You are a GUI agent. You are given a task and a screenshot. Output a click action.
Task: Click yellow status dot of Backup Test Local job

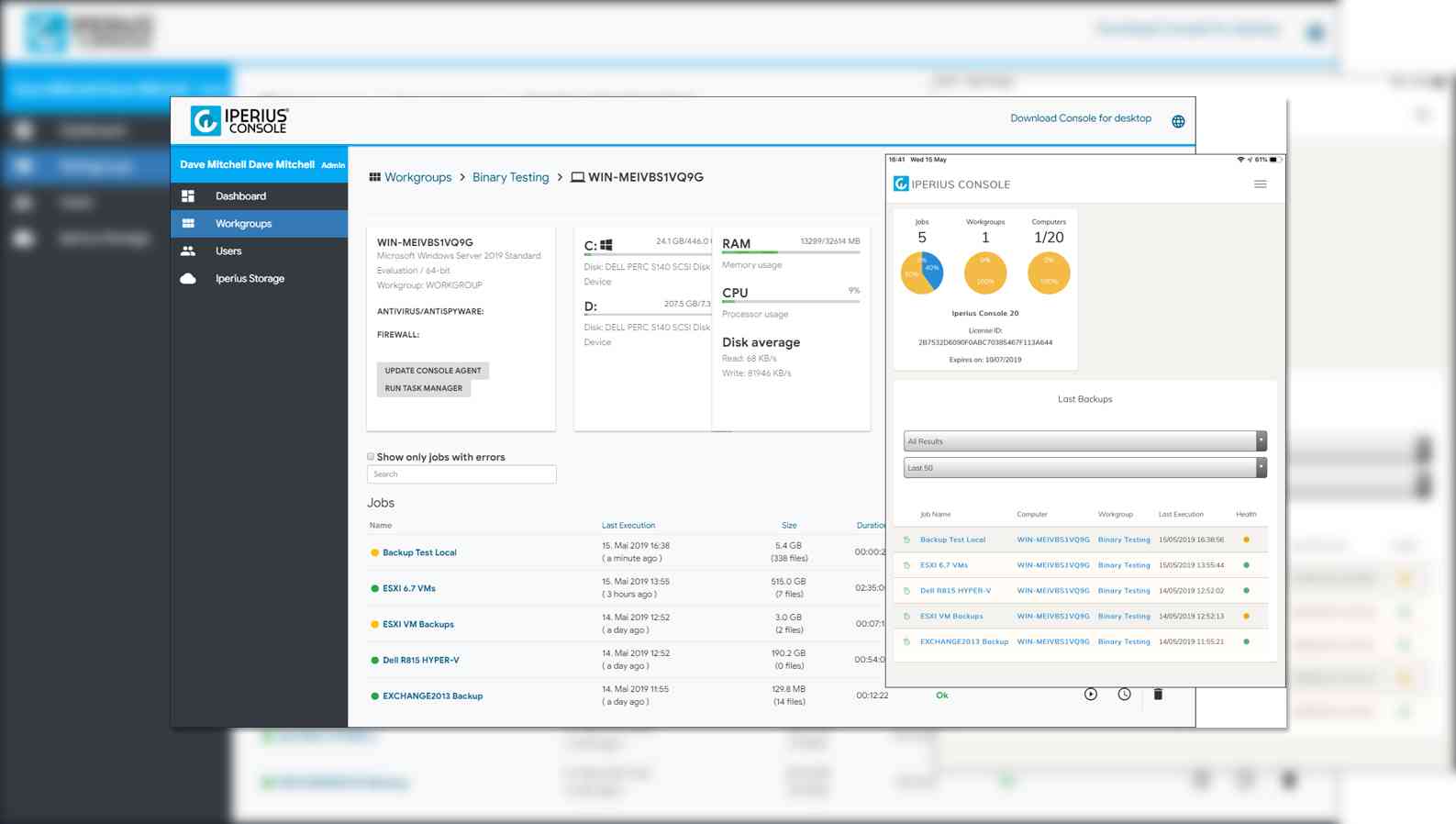[374, 552]
